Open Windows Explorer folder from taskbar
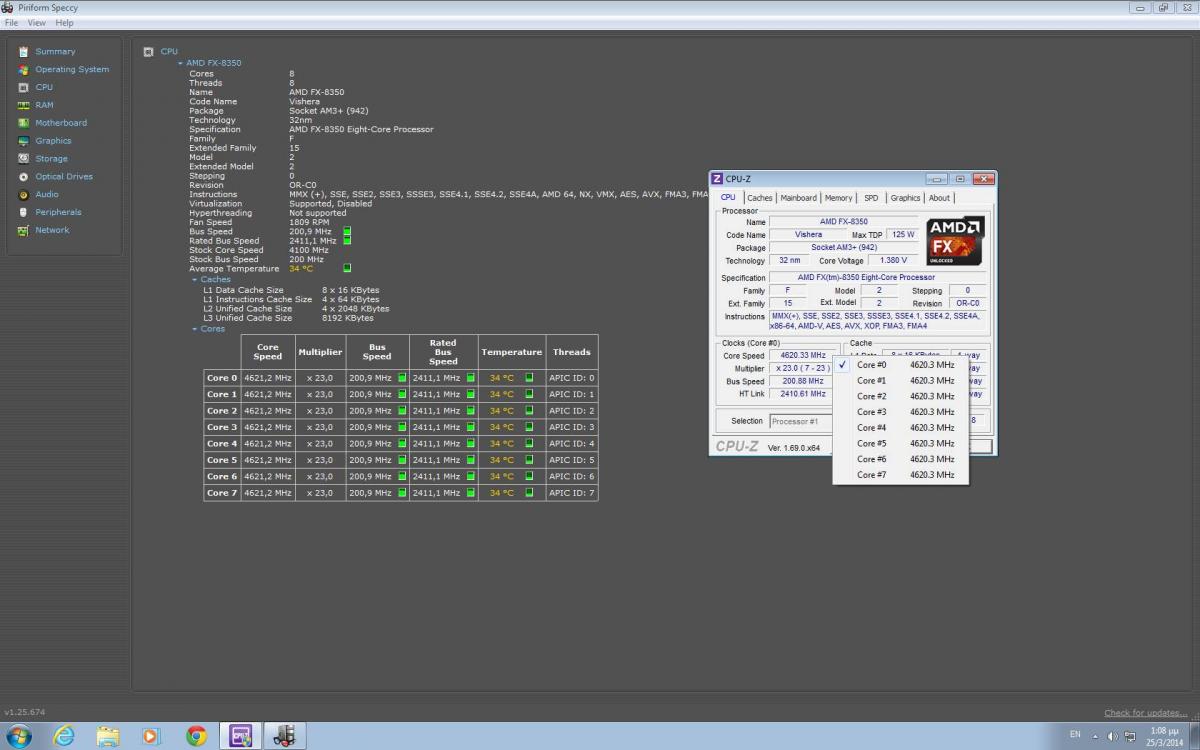The height and width of the screenshot is (750, 1200). coord(108,736)
